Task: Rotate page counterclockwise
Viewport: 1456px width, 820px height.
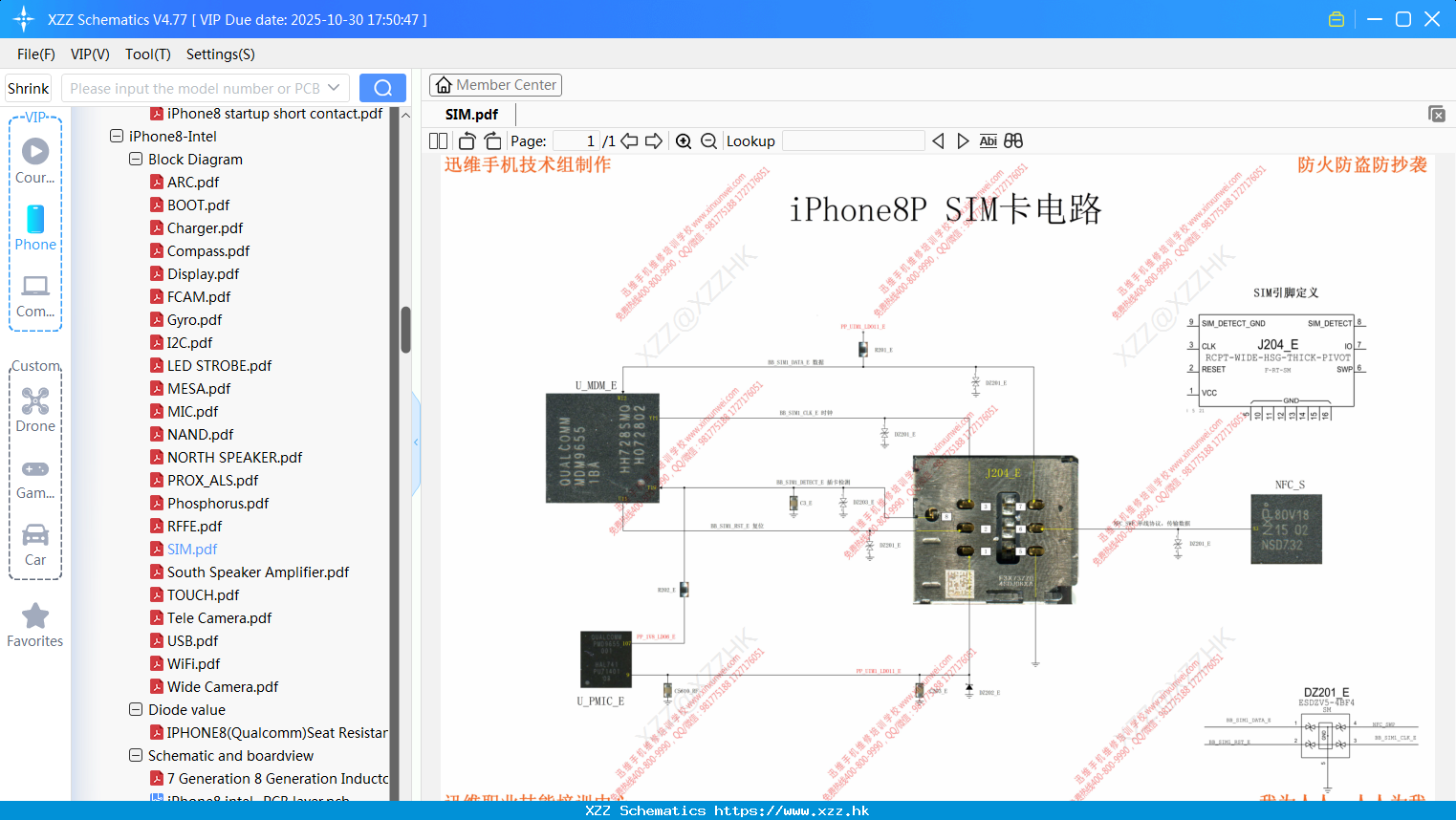Action: point(467,140)
